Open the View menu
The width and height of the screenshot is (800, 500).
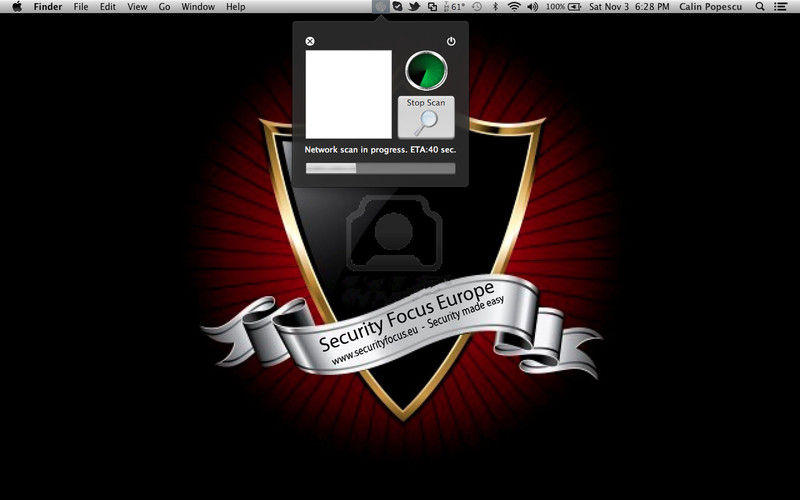(137, 7)
